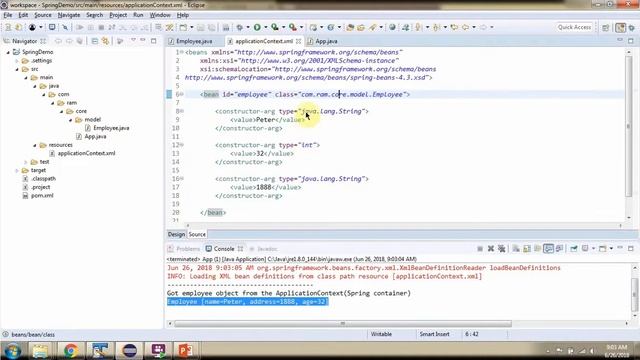The height and width of the screenshot is (360, 640).
Task: Click the editor vertical scrollbar
Action: click(629, 126)
